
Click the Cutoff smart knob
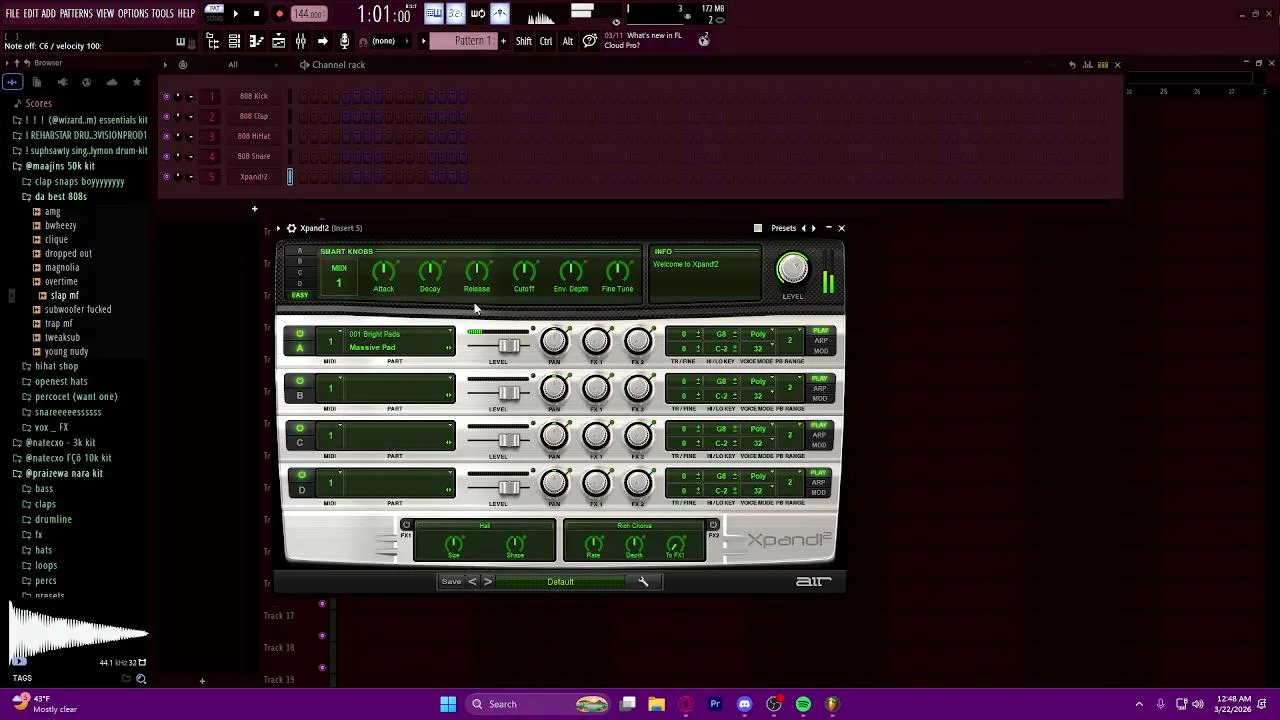point(524,271)
